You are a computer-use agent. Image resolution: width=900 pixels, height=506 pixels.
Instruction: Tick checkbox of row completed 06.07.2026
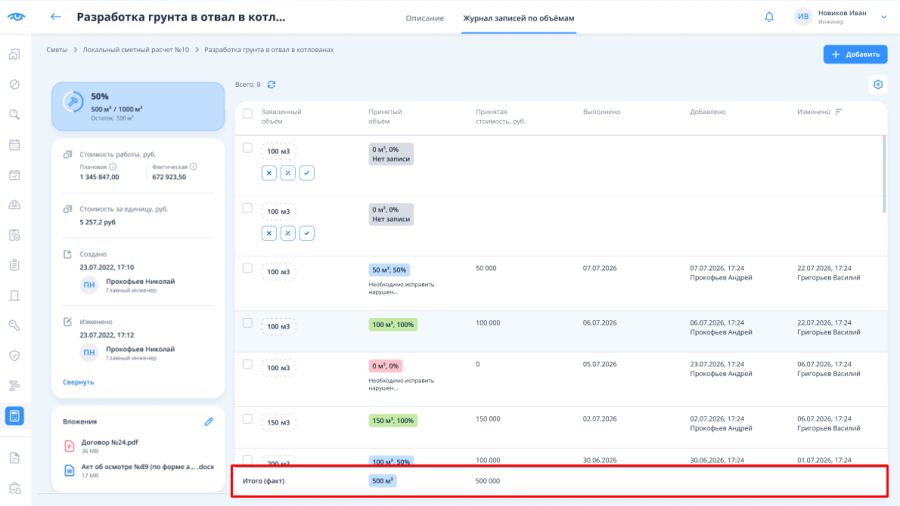(247, 323)
